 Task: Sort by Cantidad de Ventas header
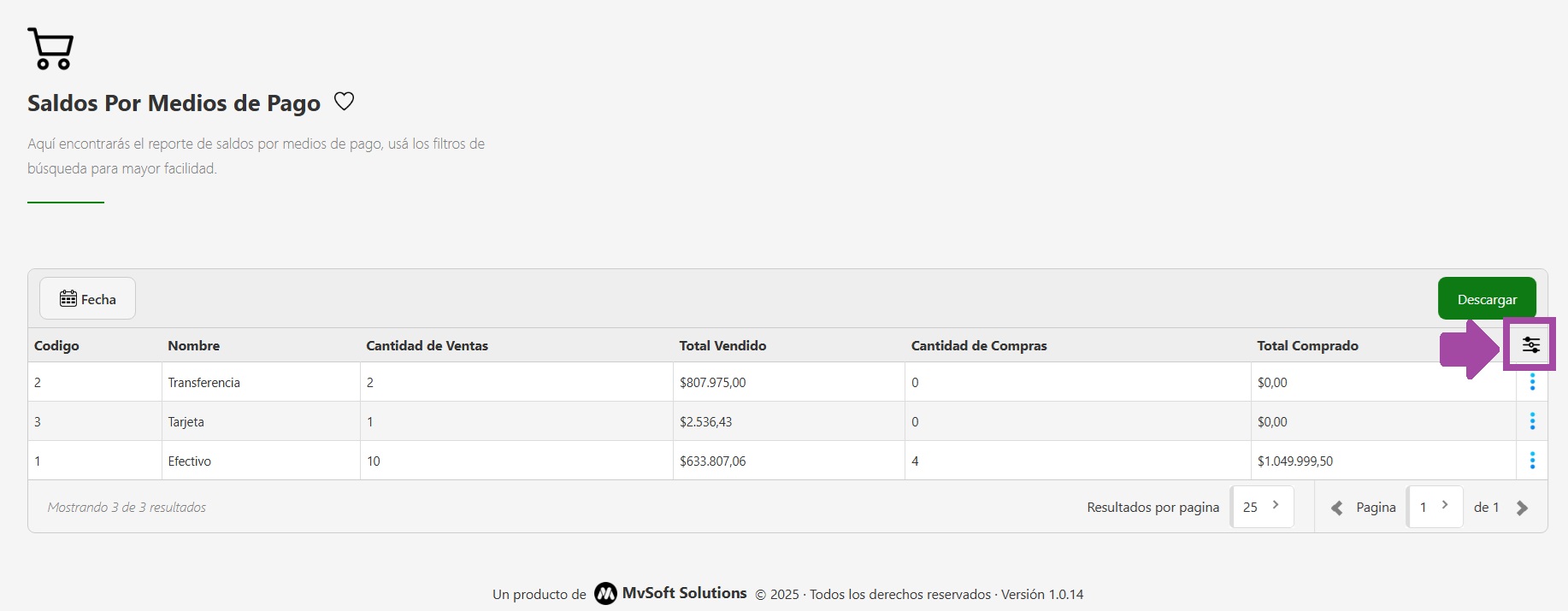click(427, 345)
